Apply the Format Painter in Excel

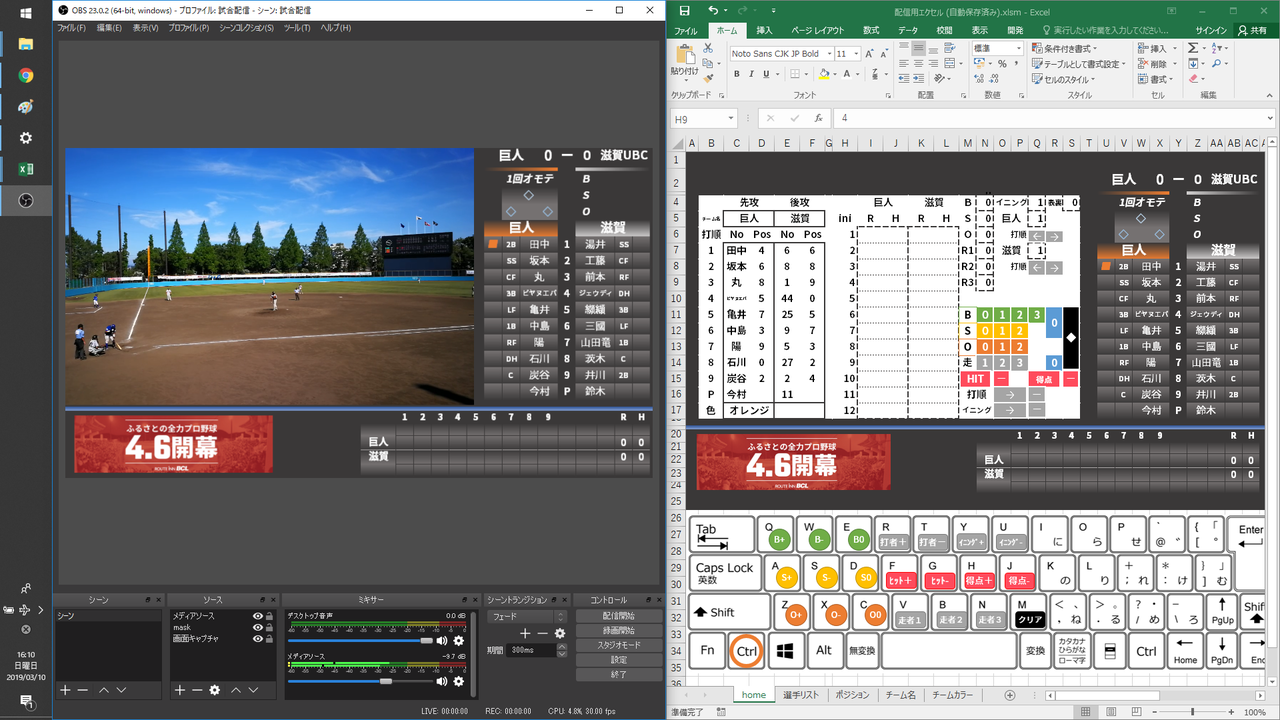pos(710,77)
